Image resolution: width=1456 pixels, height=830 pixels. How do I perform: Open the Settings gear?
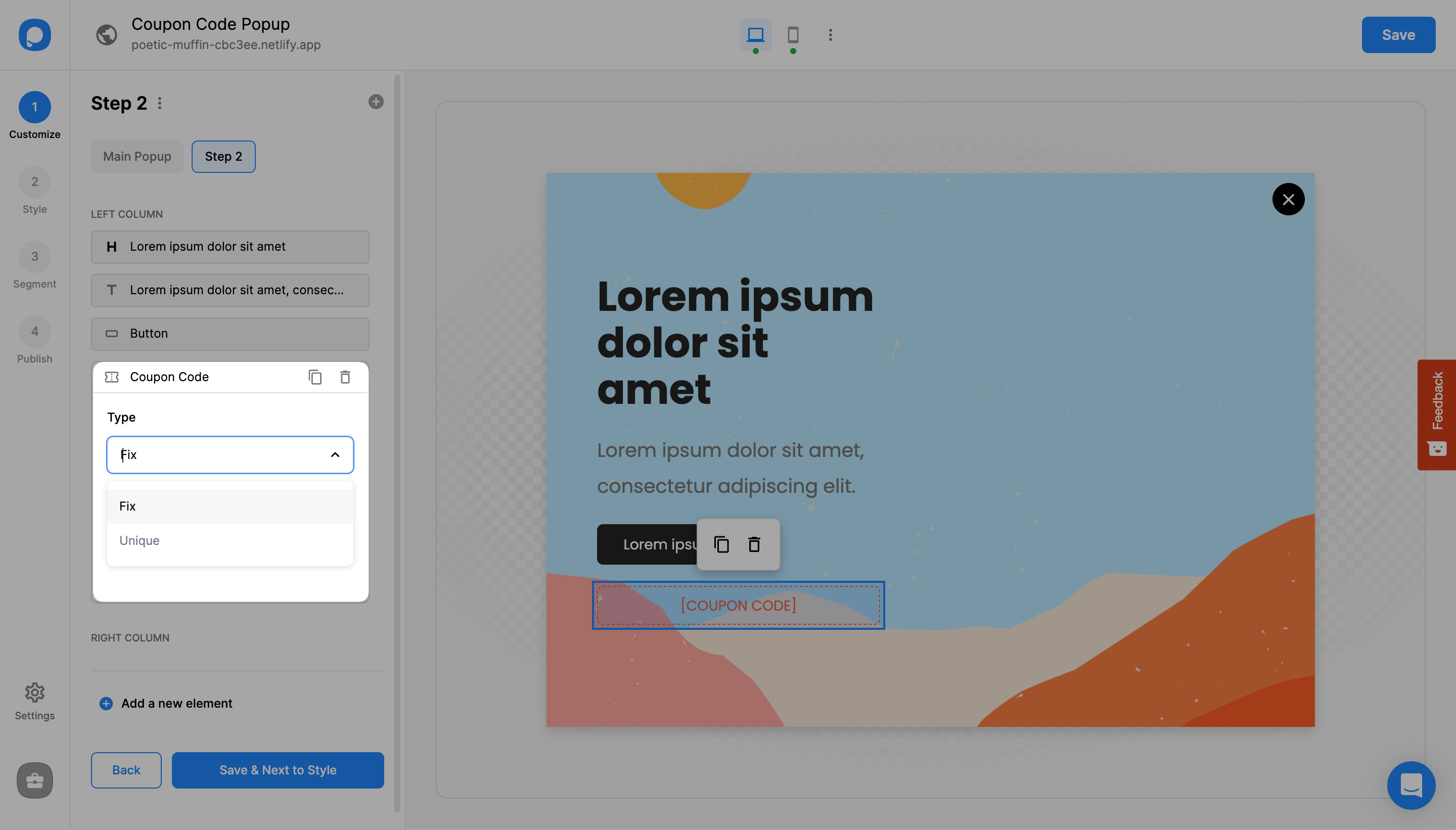pos(34,692)
